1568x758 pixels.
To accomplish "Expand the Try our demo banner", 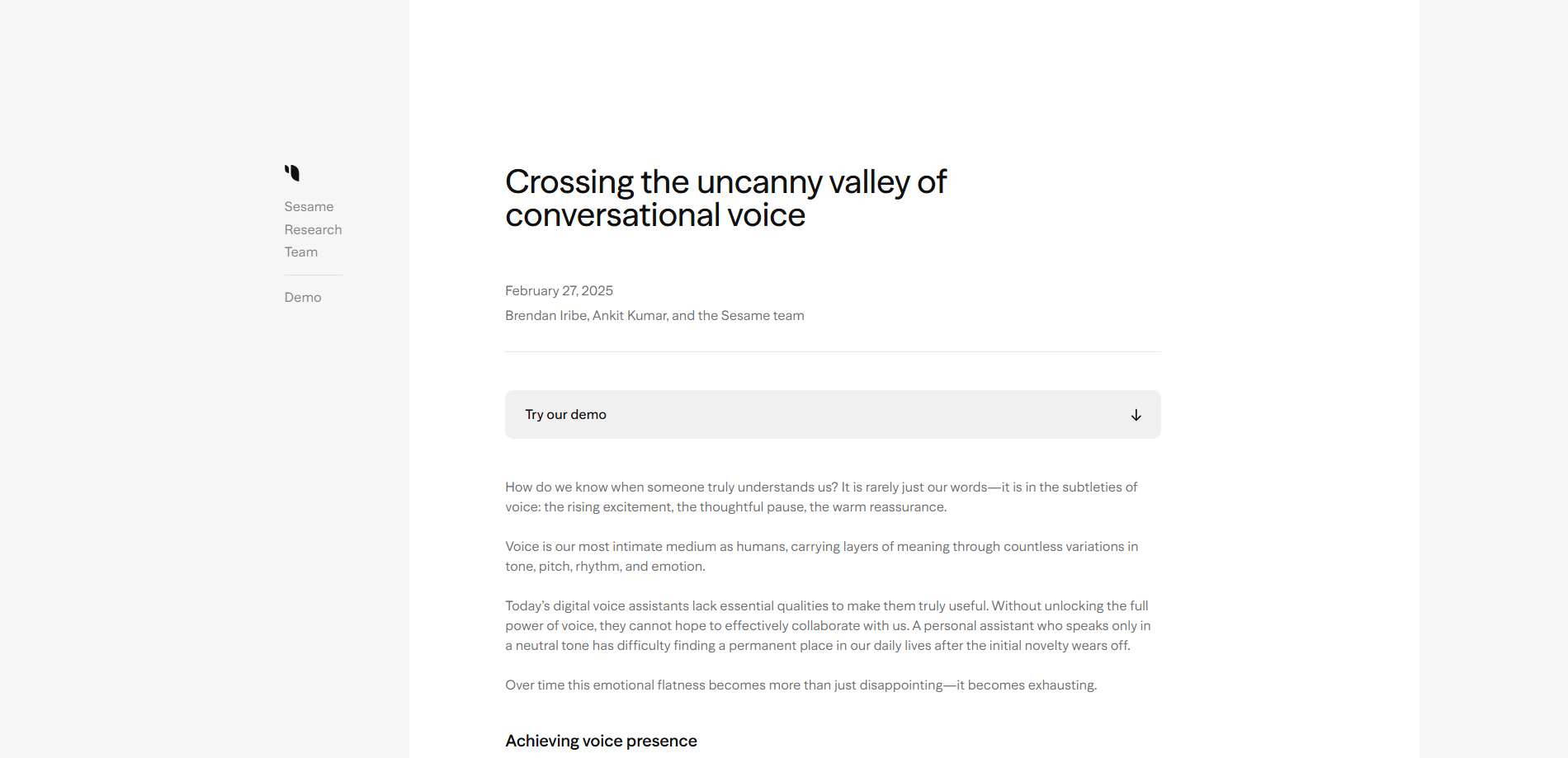I will (x=833, y=414).
